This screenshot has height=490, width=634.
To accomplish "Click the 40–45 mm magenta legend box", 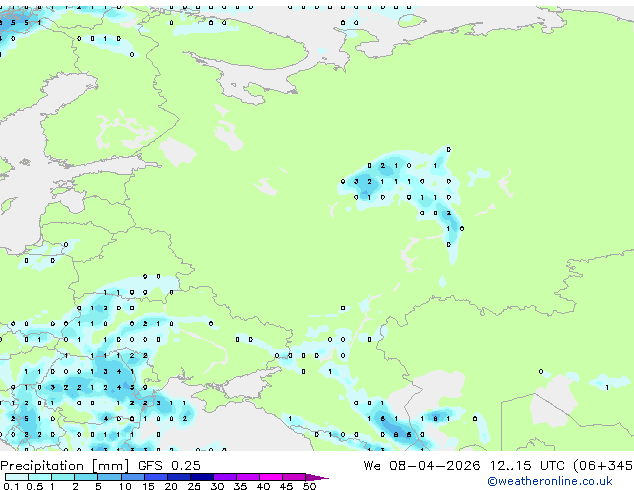I will [x=271, y=477].
